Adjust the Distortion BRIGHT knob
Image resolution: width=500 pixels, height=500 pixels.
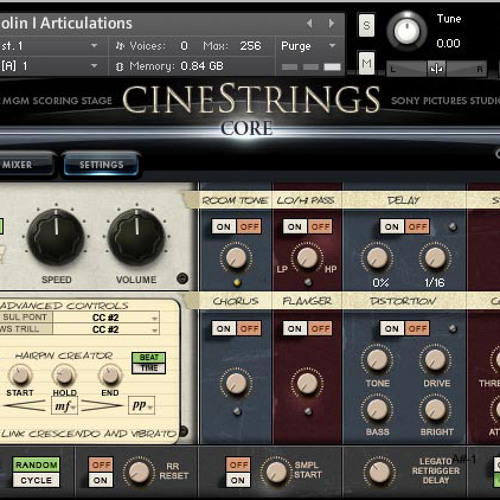point(435,409)
